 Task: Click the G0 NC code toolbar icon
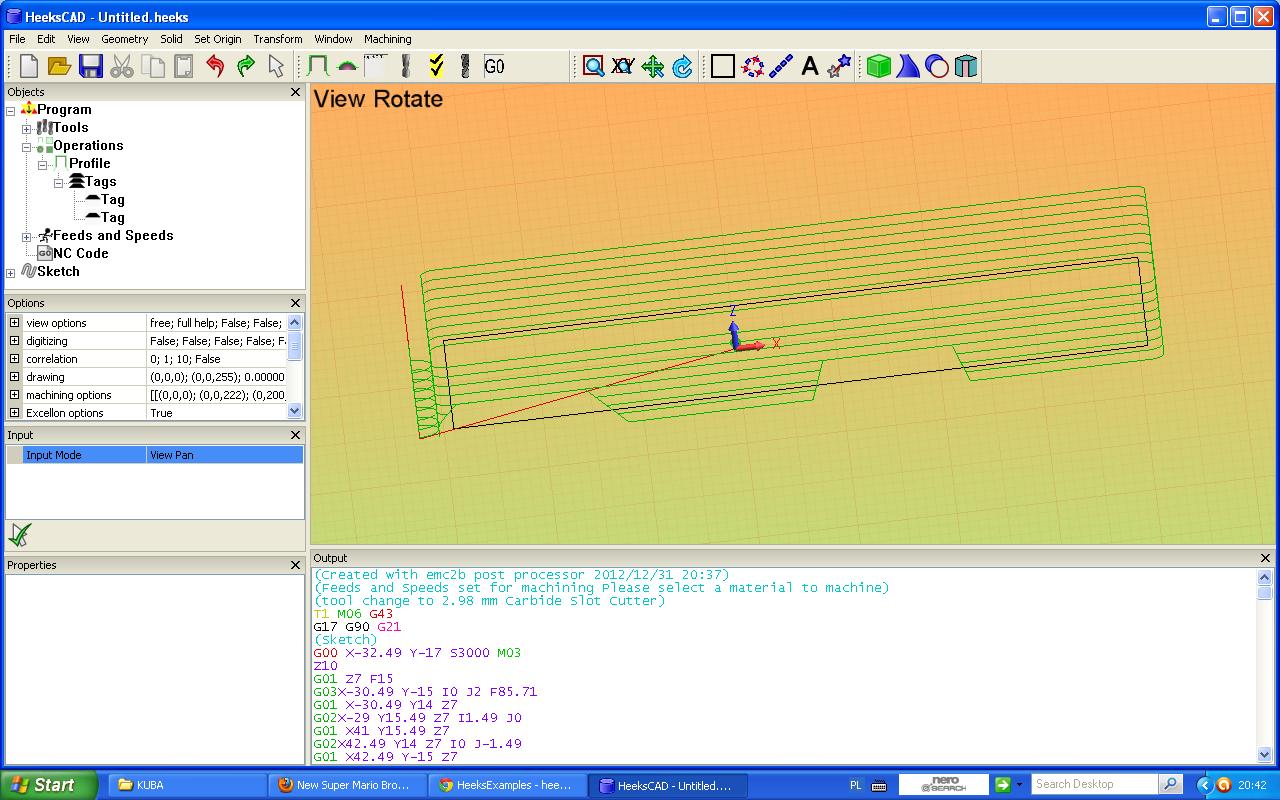point(495,66)
